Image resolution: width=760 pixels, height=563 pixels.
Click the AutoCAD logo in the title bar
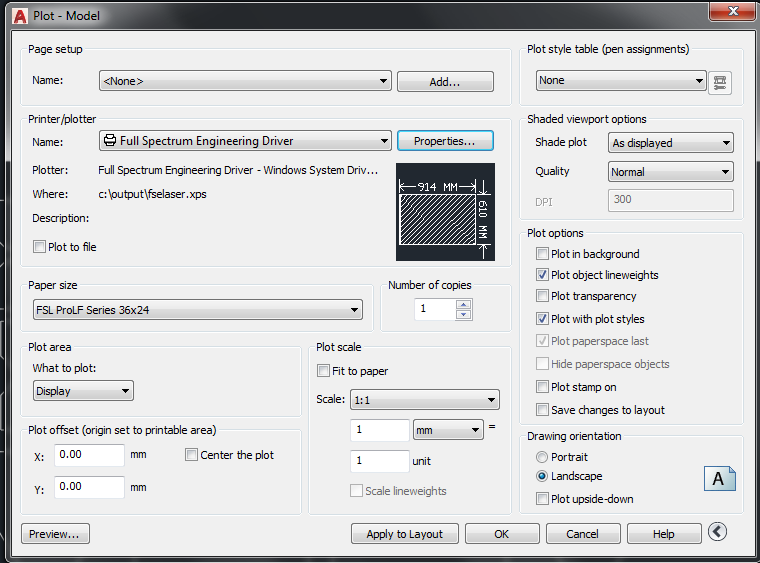[20, 16]
